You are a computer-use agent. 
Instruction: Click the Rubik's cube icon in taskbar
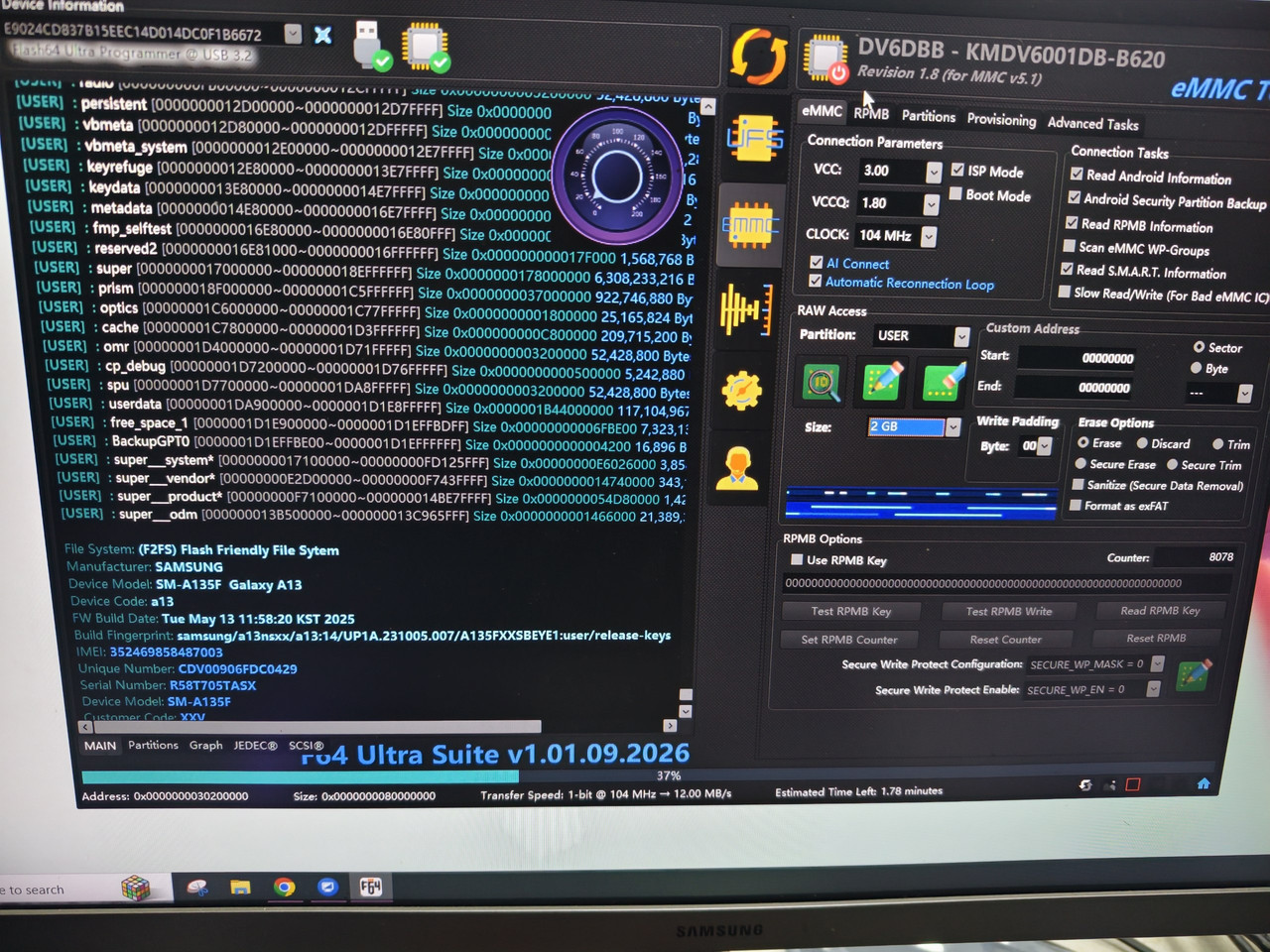(135, 888)
